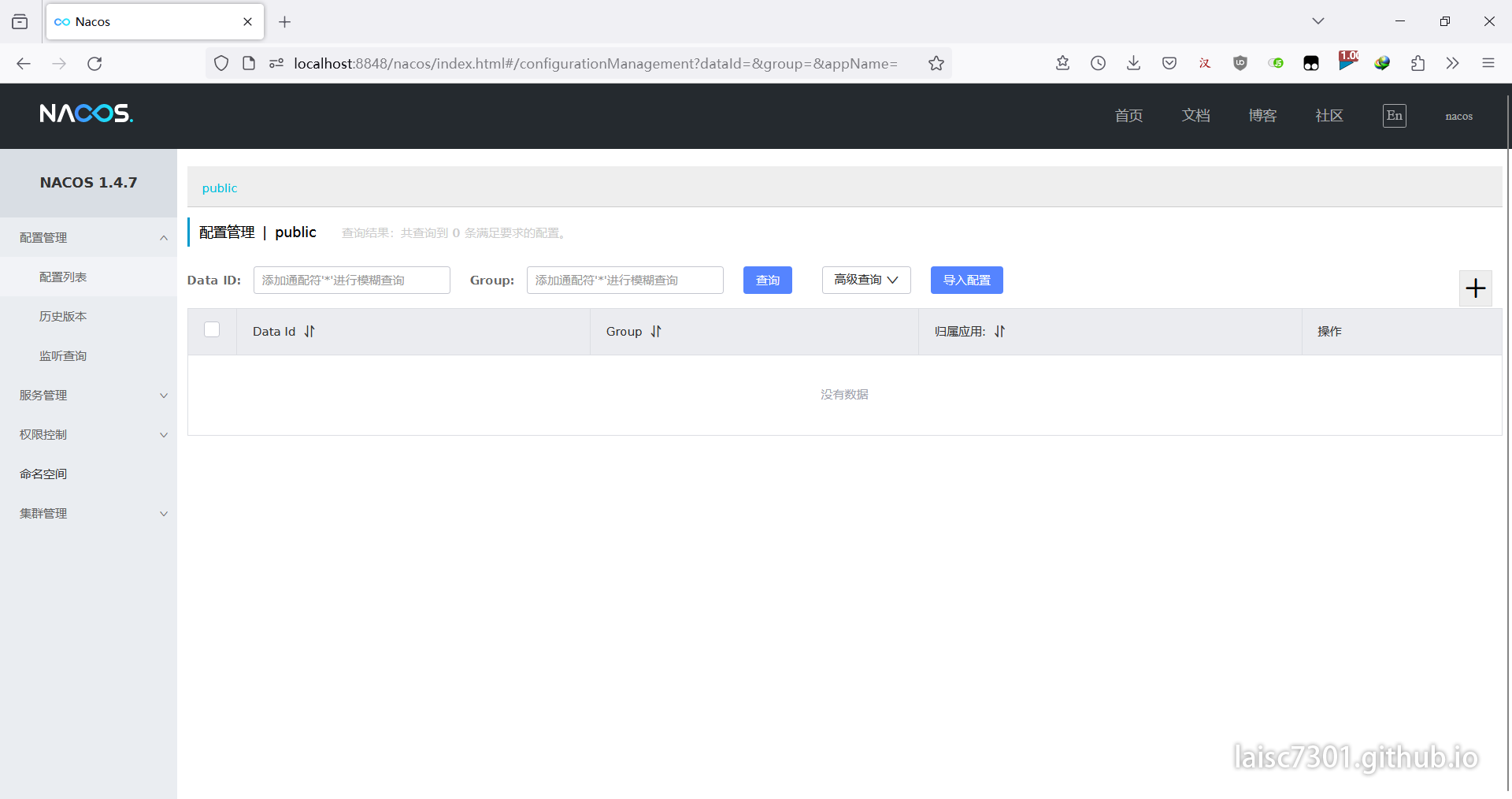The image size is (1512, 799).
Task: Open the 高级查询 advanced query dropdown
Action: pos(866,280)
